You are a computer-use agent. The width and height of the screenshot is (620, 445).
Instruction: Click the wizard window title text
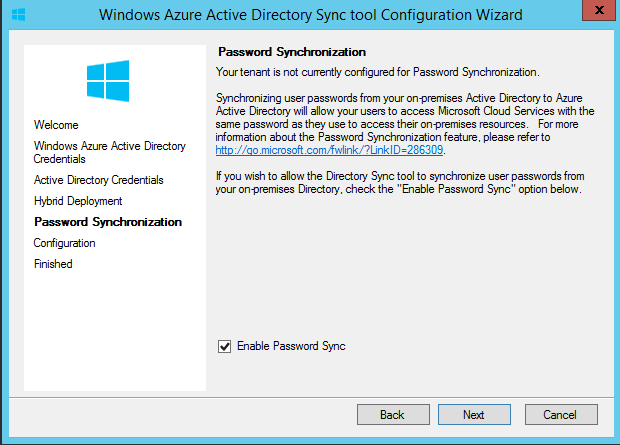pos(310,15)
